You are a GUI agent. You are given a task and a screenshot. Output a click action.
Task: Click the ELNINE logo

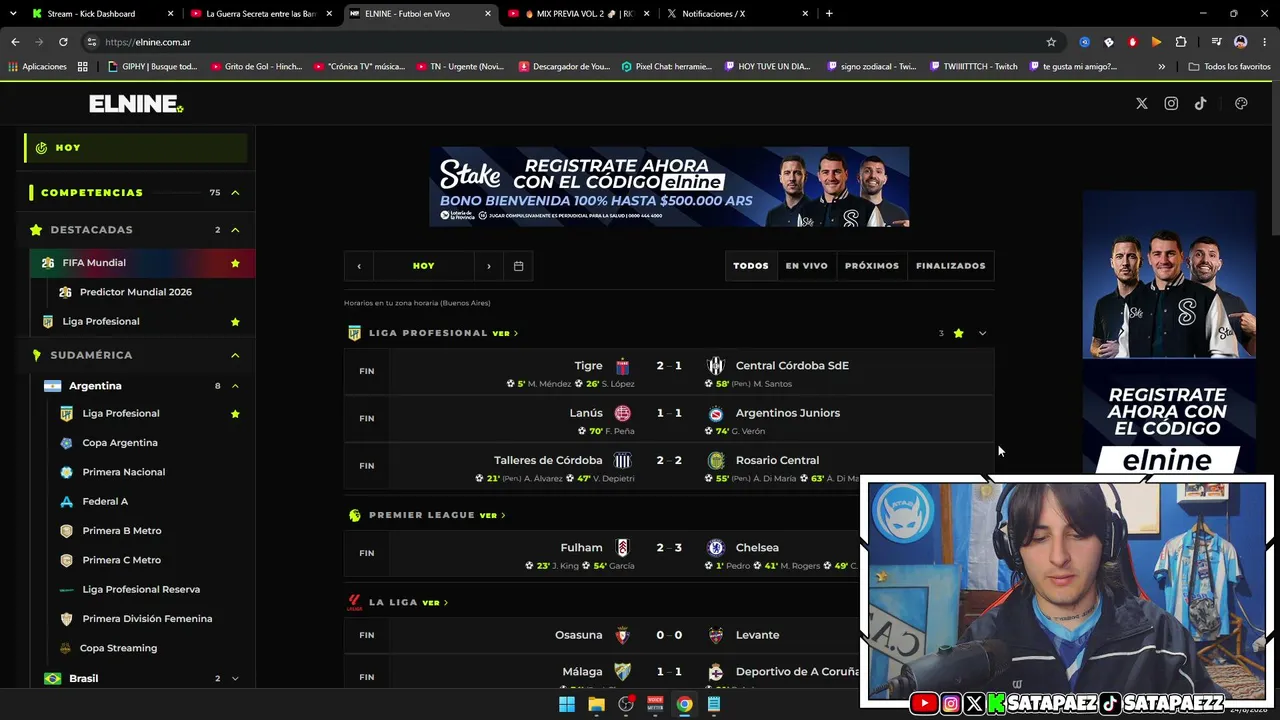[x=136, y=104]
